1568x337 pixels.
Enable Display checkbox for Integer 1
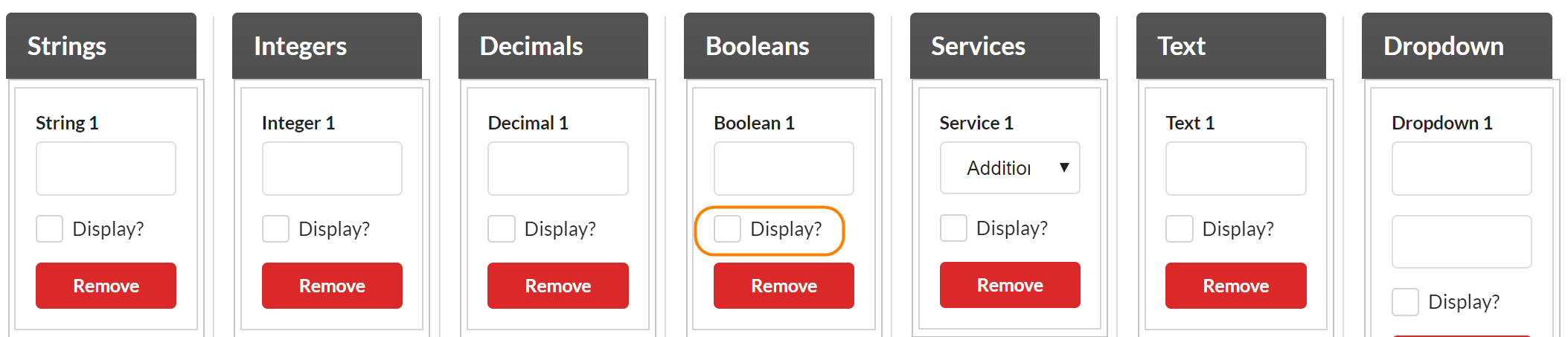(x=275, y=229)
